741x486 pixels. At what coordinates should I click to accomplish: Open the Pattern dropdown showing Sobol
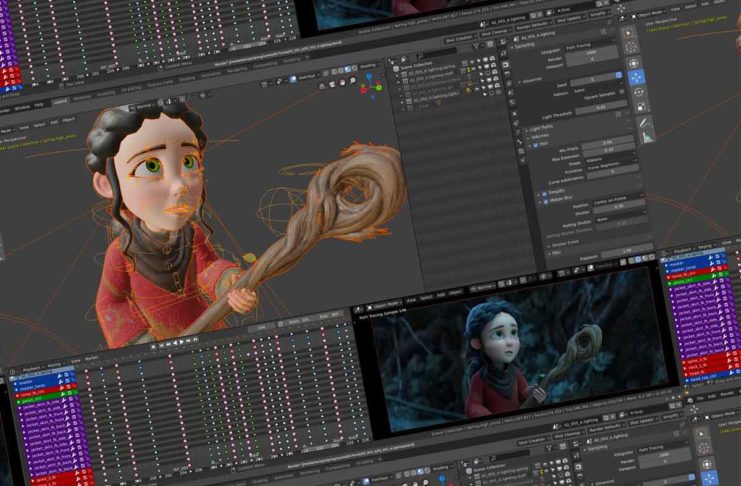(x=596, y=89)
